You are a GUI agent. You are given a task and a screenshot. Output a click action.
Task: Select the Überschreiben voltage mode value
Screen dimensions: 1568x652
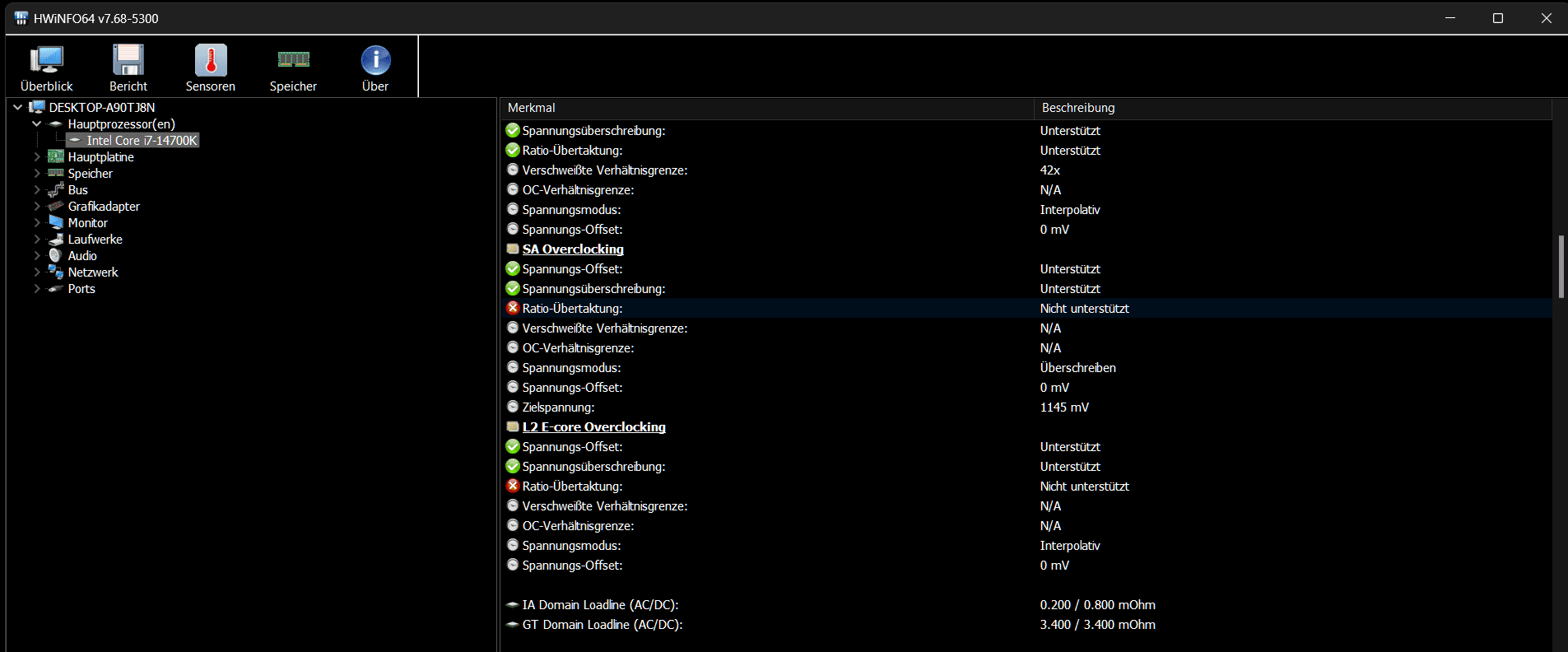click(1078, 368)
